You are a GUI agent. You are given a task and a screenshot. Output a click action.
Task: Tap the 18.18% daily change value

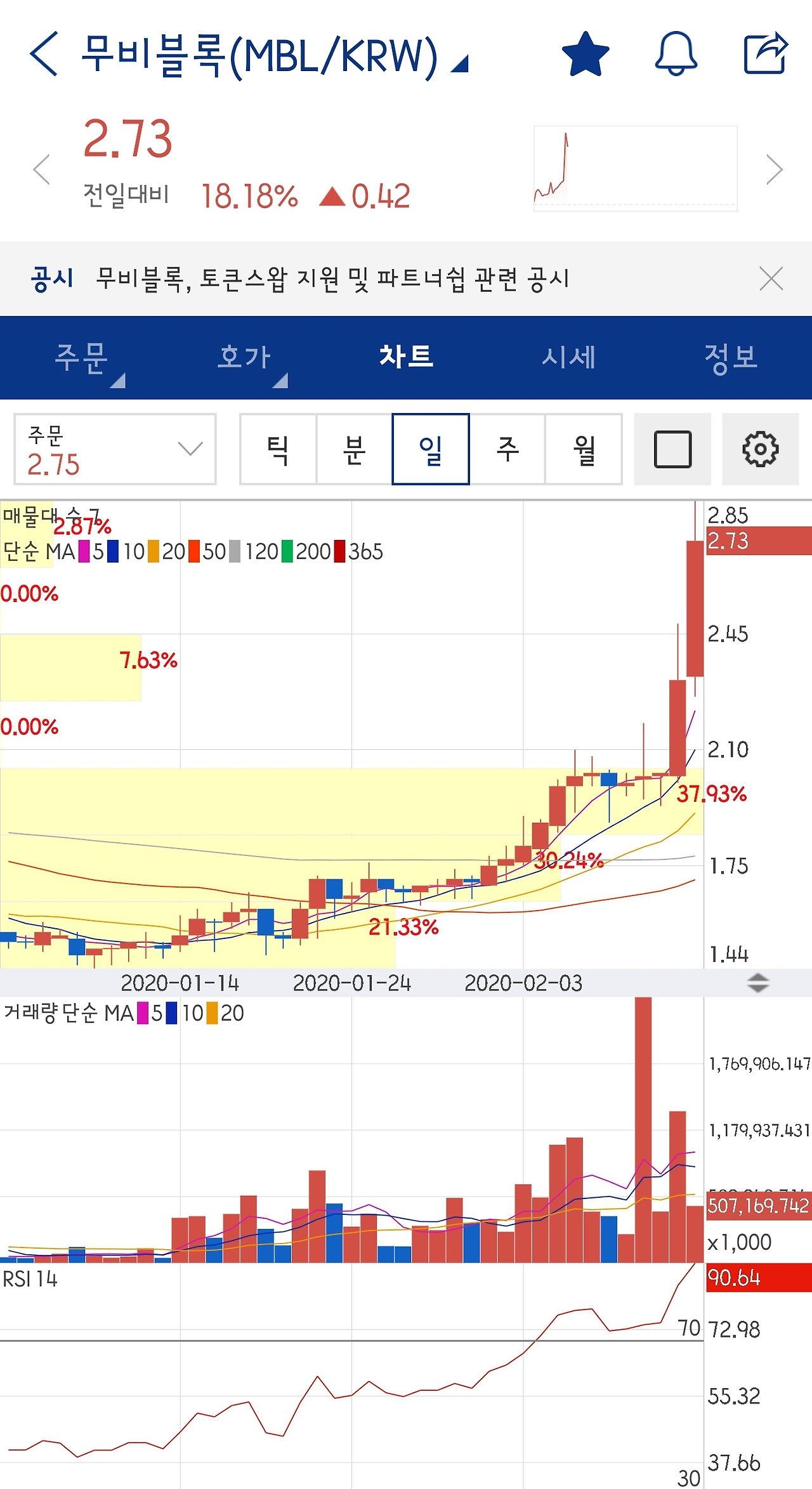(249, 197)
